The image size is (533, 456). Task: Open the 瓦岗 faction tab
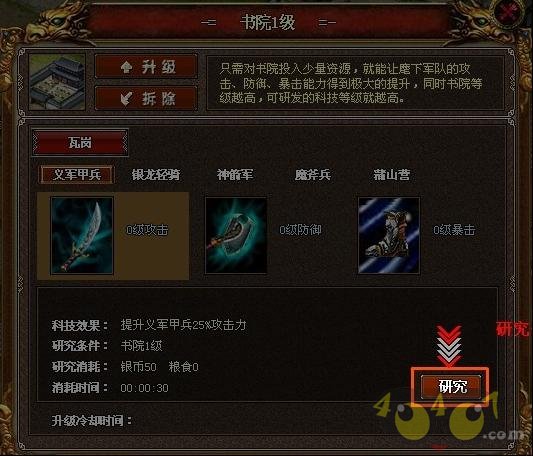click(80, 142)
